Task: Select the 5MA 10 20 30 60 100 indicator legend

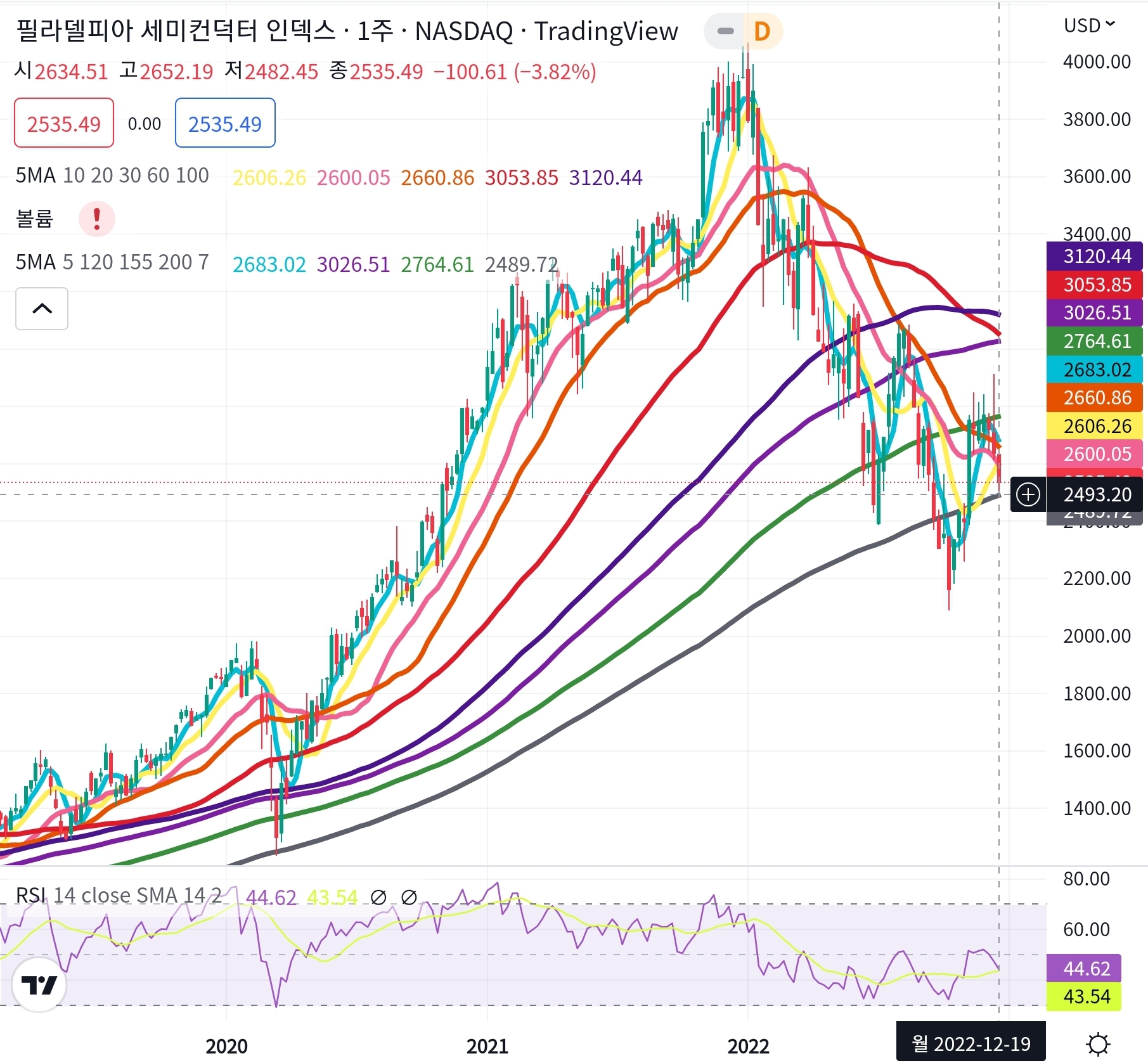Action: pos(112,176)
